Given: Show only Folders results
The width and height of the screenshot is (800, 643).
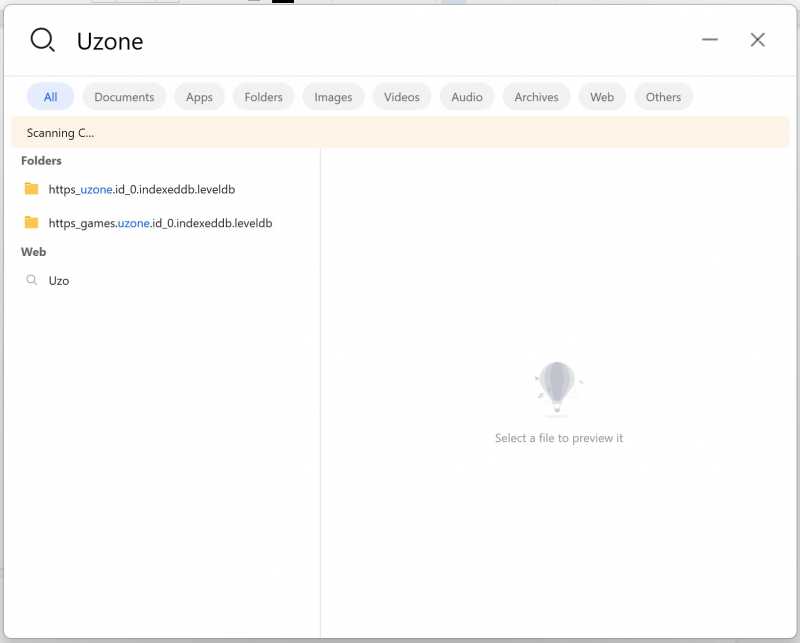Looking at the screenshot, I should 263,97.
